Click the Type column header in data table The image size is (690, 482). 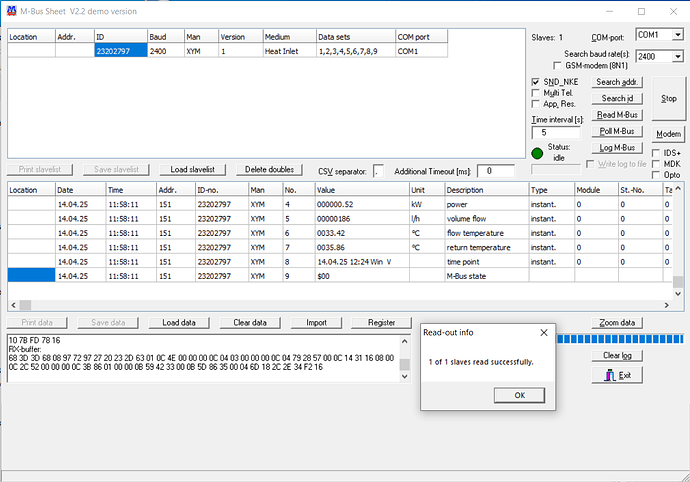click(551, 190)
